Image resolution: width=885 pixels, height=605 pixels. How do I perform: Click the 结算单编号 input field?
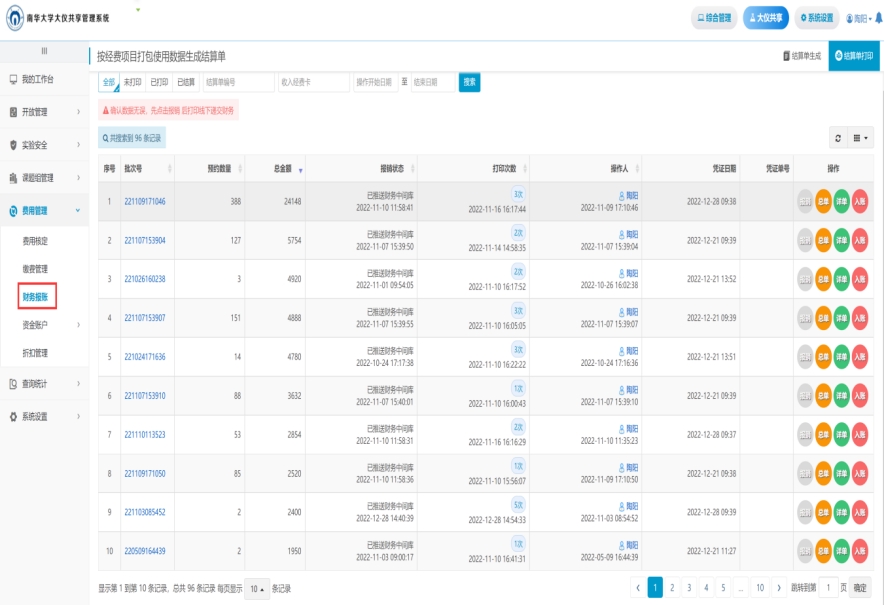pos(238,82)
